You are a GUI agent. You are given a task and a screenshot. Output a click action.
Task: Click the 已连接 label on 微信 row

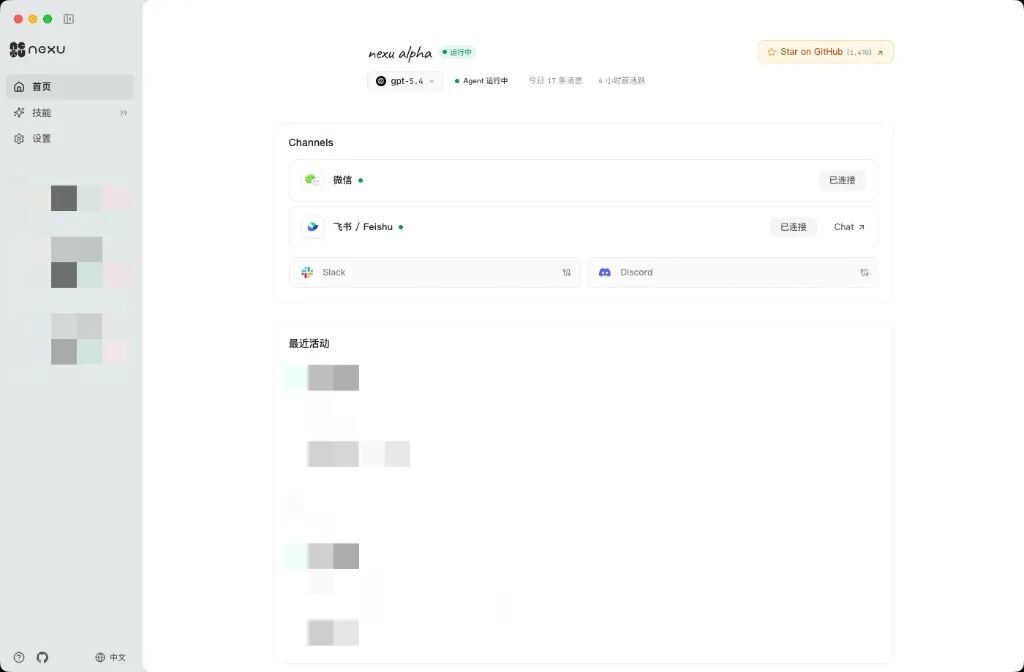(842, 180)
